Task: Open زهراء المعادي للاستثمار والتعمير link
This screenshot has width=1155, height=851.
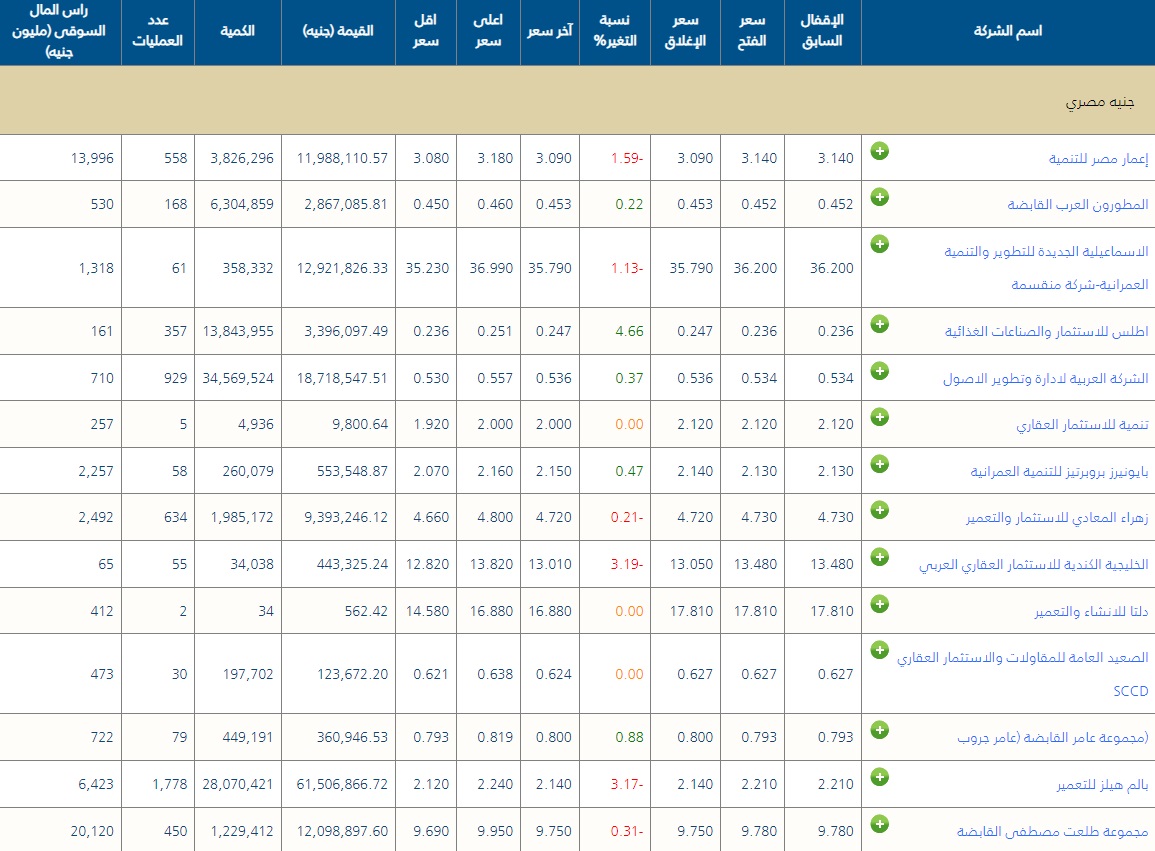Action: point(1057,518)
